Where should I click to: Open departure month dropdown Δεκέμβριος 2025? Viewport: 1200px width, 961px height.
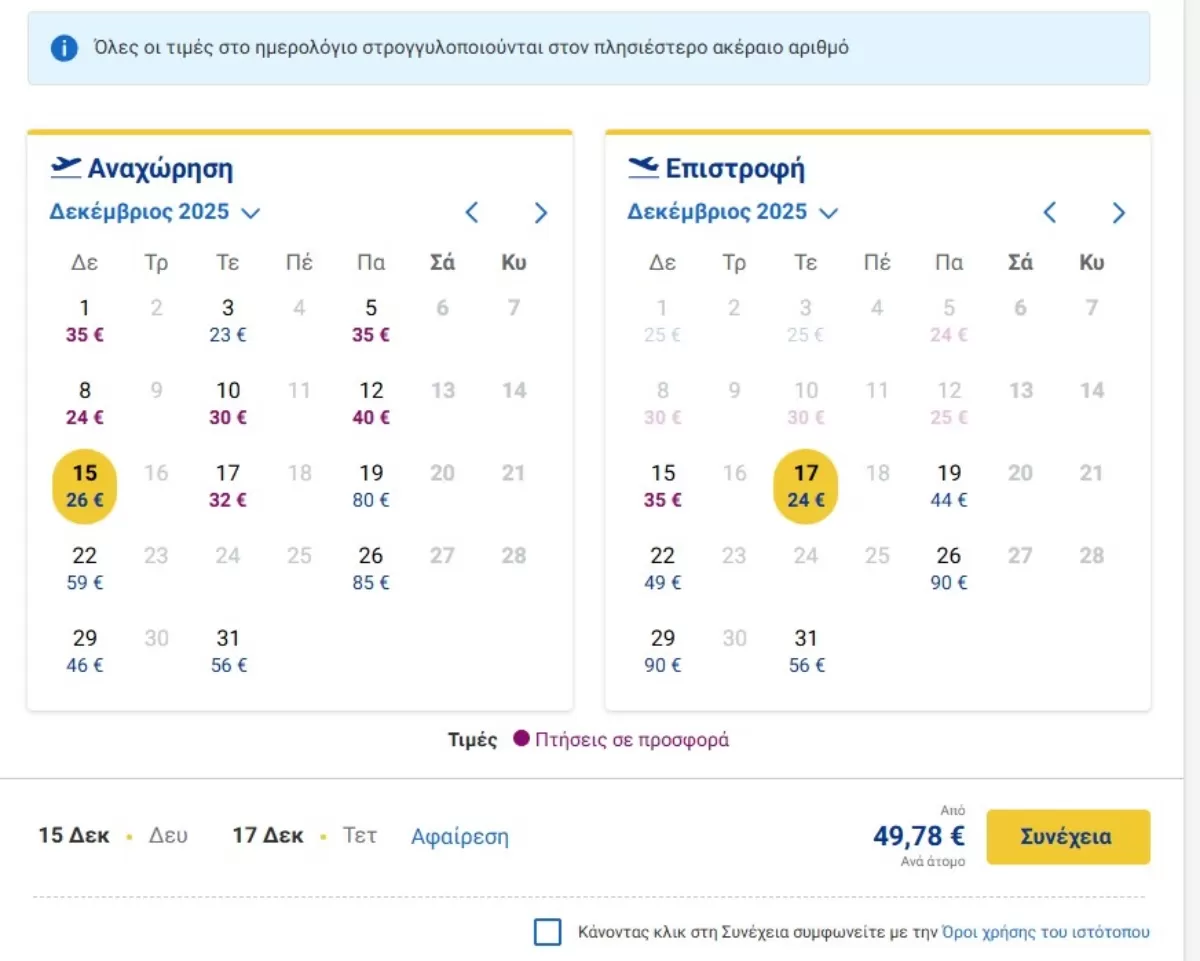[x=155, y=212]
